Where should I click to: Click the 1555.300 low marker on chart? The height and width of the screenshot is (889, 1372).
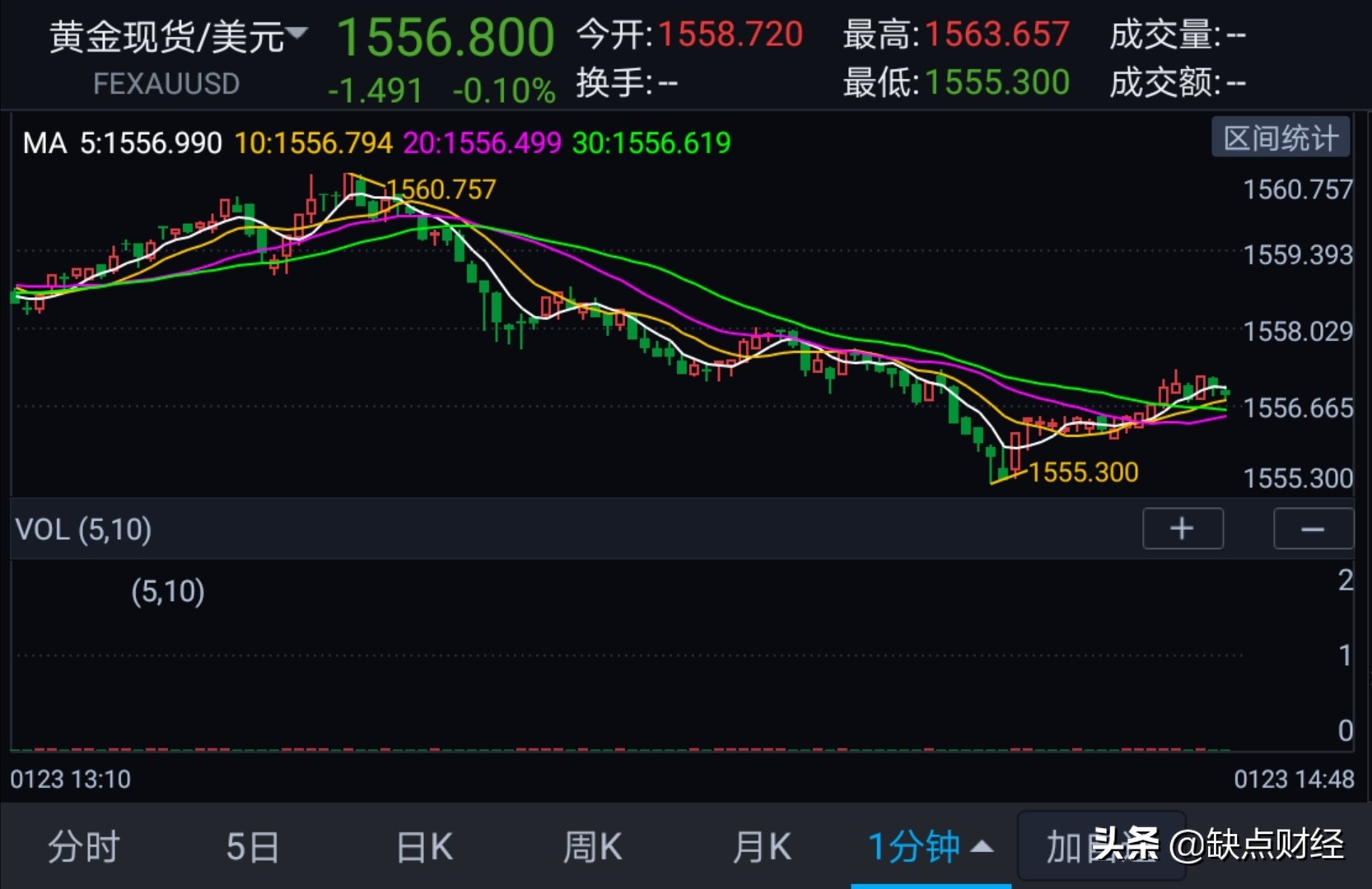1081,472
